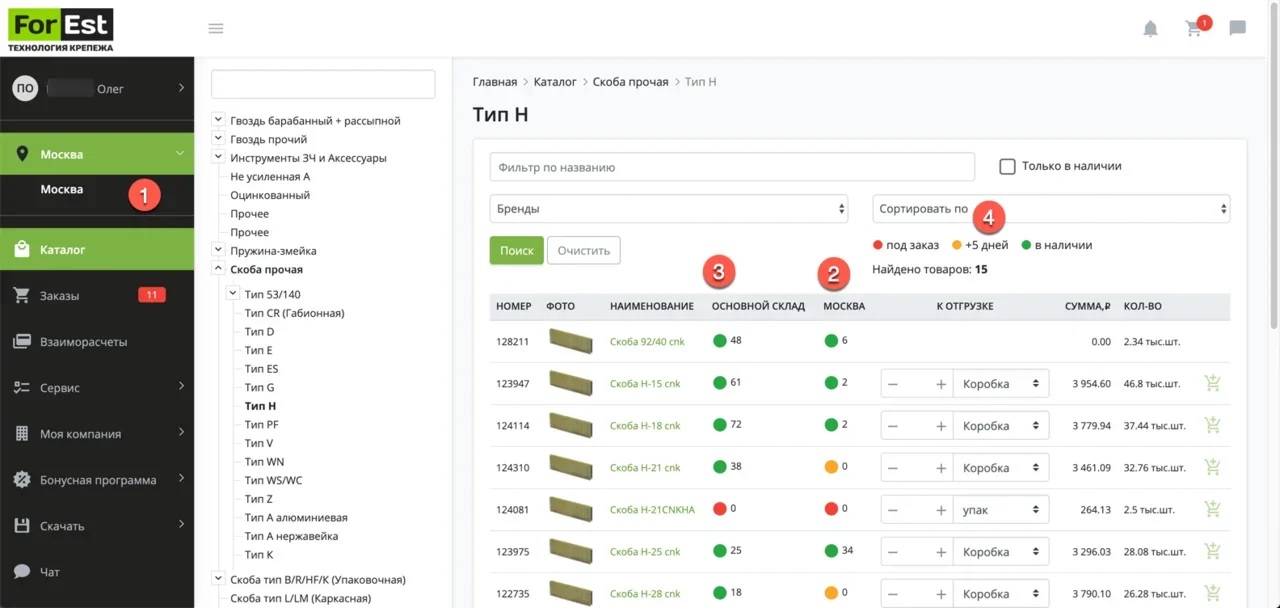Image resolution: width=1280 pixels, height=608 pixels.
Task: Add Скоба H-15 cnk to cart
Action: (x=1212, y=383)
